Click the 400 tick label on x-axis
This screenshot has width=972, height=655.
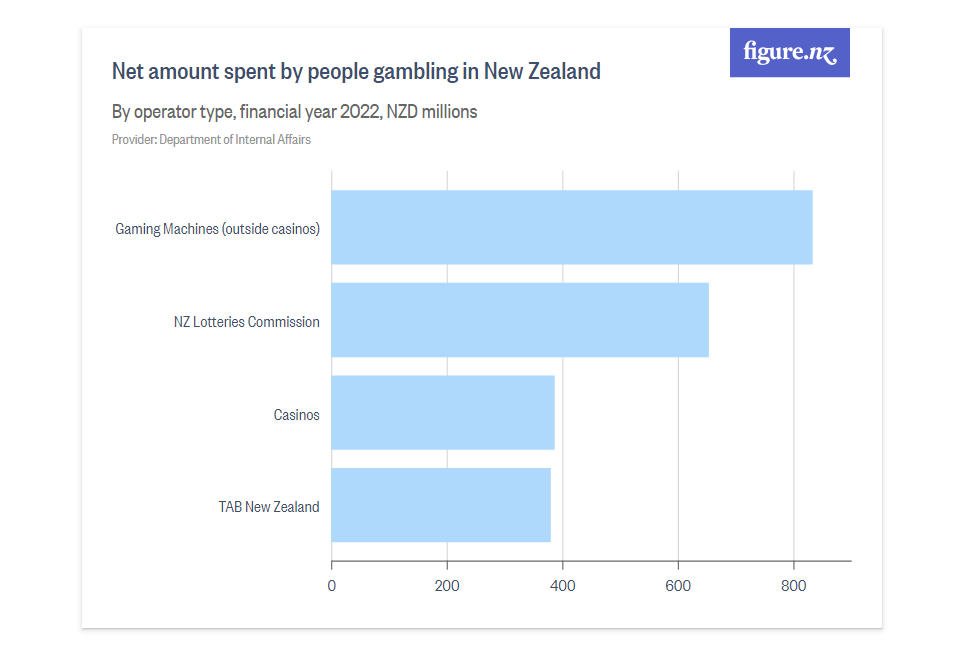coord(563,586)
